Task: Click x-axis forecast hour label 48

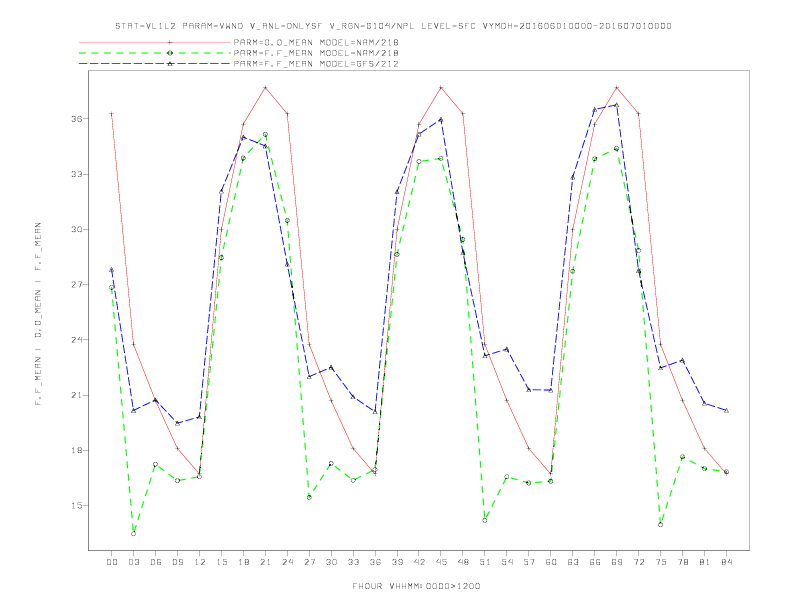Action: 463,562
